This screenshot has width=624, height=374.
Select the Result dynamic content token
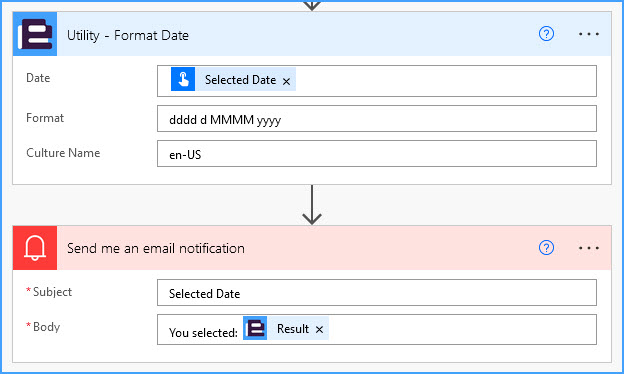click(286, 328)
